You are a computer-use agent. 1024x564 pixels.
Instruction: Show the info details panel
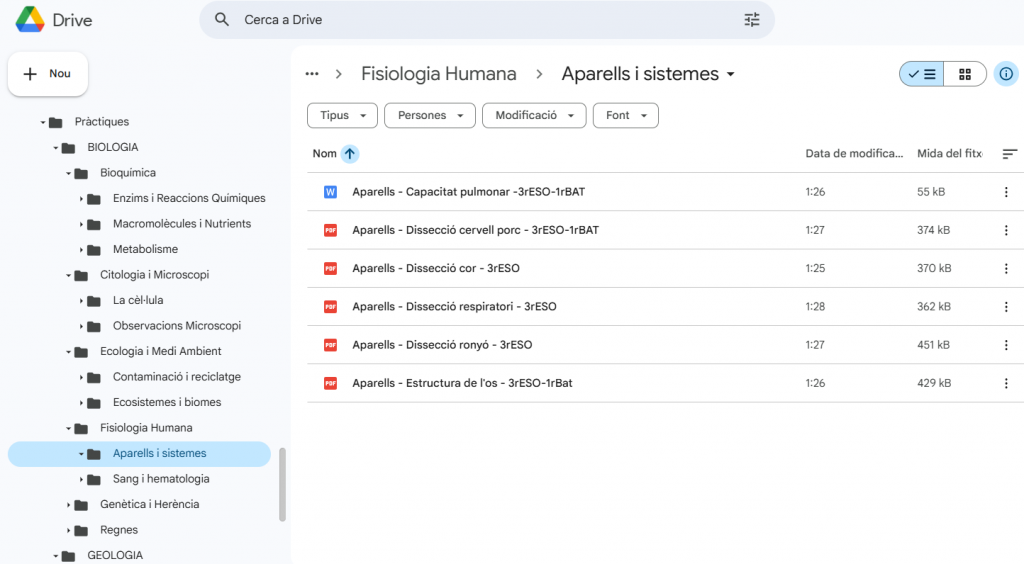click(x=1006, y=74)
